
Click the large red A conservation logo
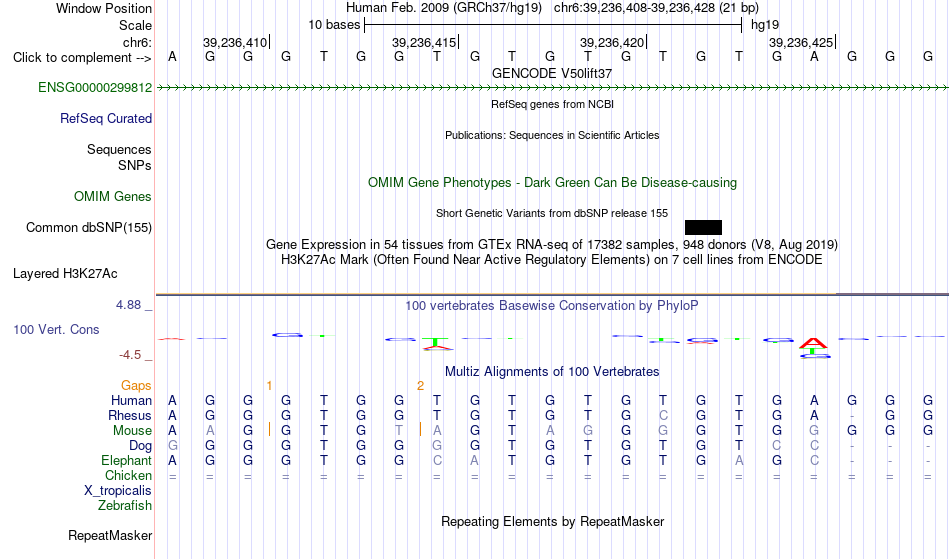(813, 343)
